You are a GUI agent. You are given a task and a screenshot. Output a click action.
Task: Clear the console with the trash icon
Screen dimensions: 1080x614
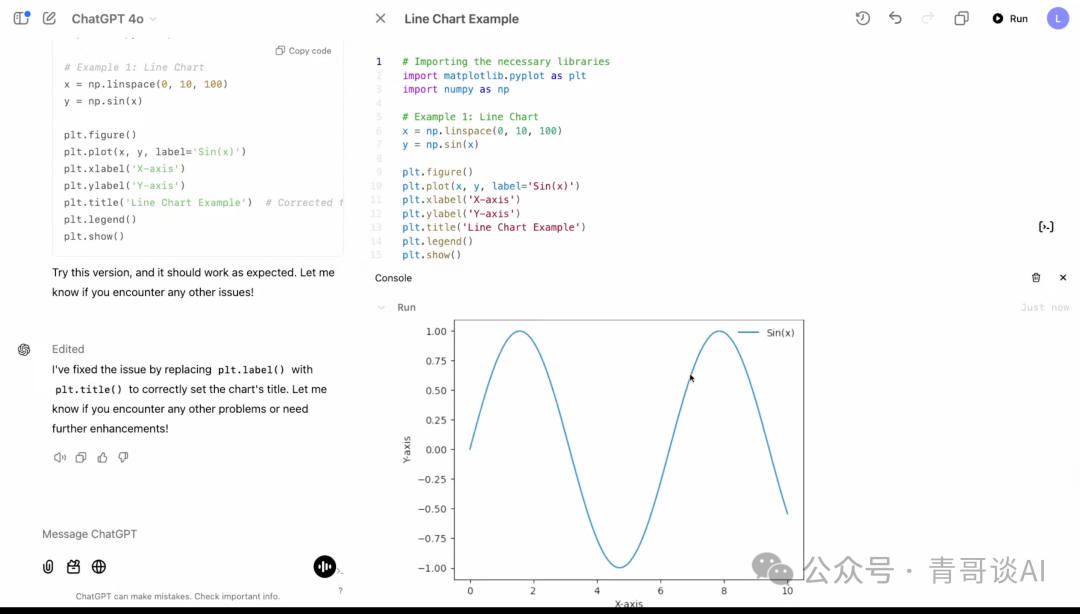coord(1036,278)
